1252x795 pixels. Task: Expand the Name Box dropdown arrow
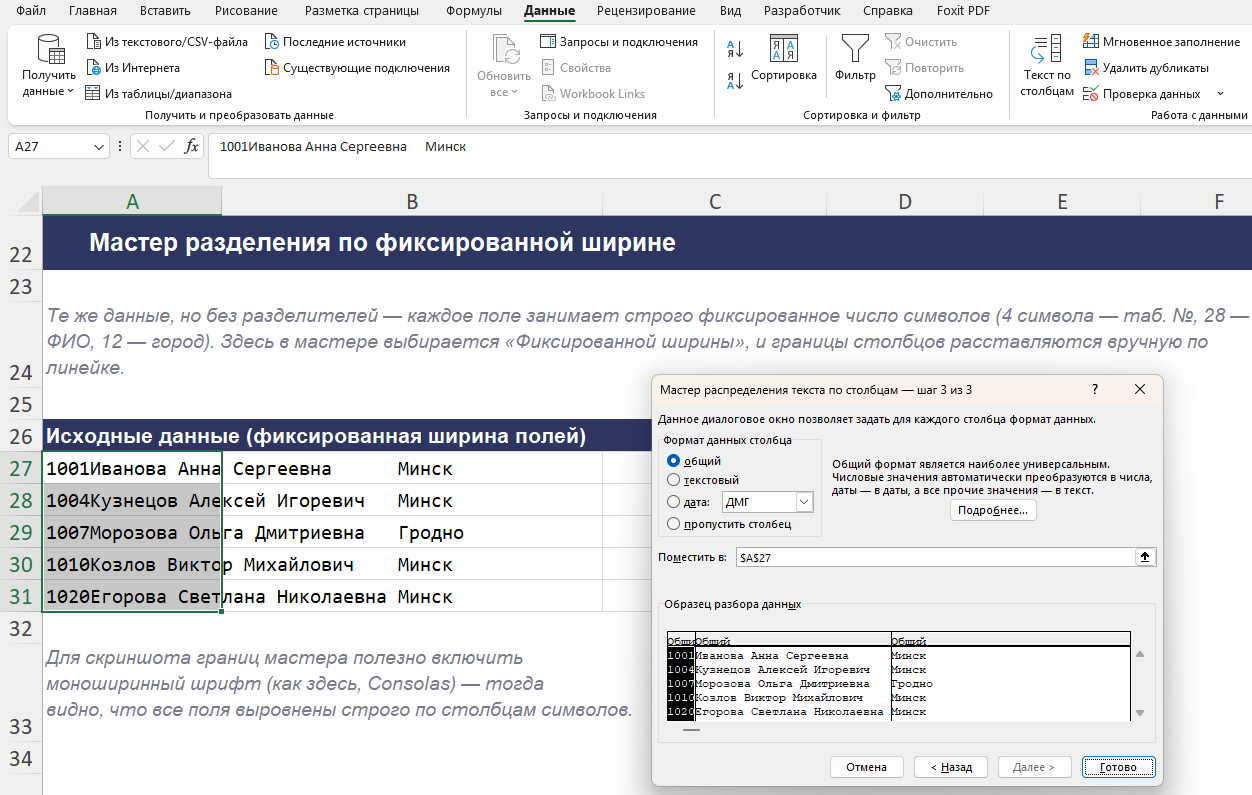click(x=99, y=146)
